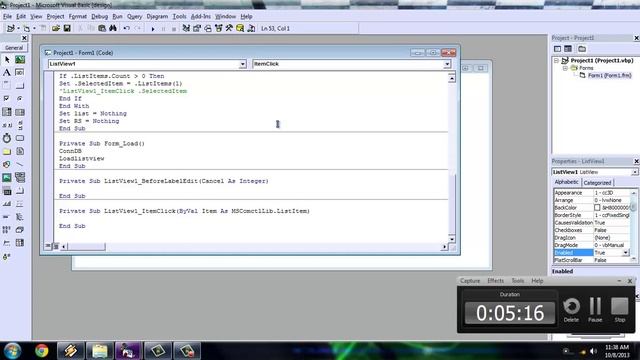
Task: Select the FileListBox control in the toolbox
Action: click(20, 151)
